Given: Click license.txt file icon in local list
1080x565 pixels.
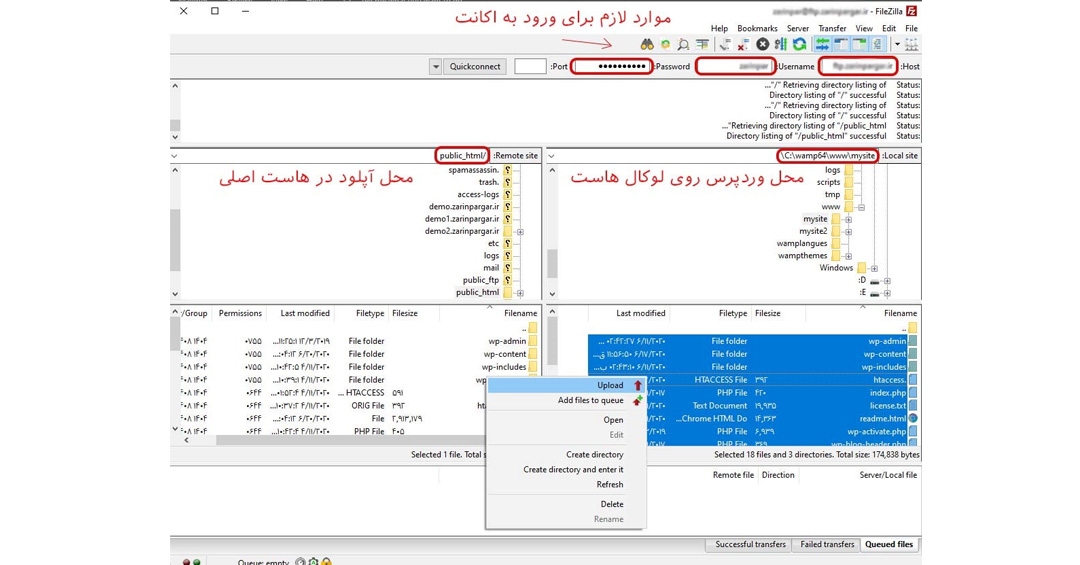Looking at the screenshot, I should (913, 405).
